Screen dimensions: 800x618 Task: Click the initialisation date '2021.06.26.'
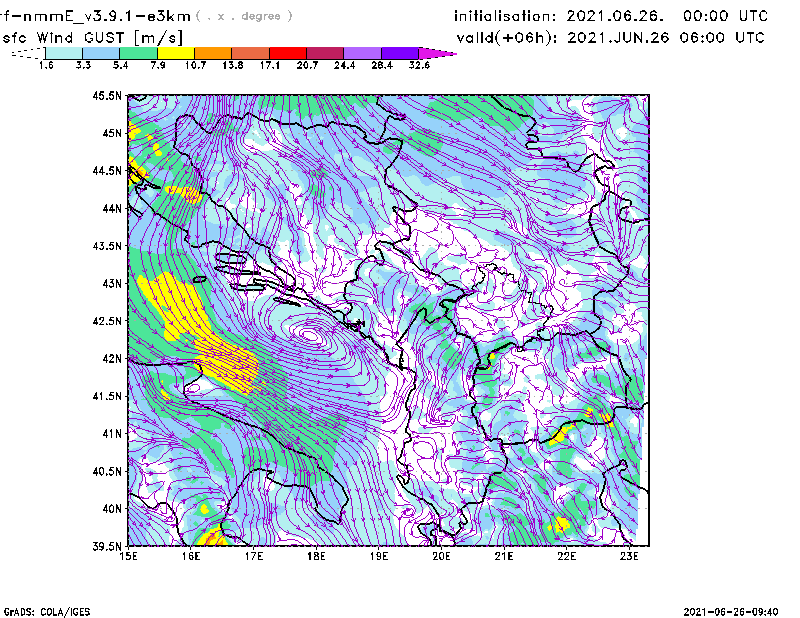[615, 16]
